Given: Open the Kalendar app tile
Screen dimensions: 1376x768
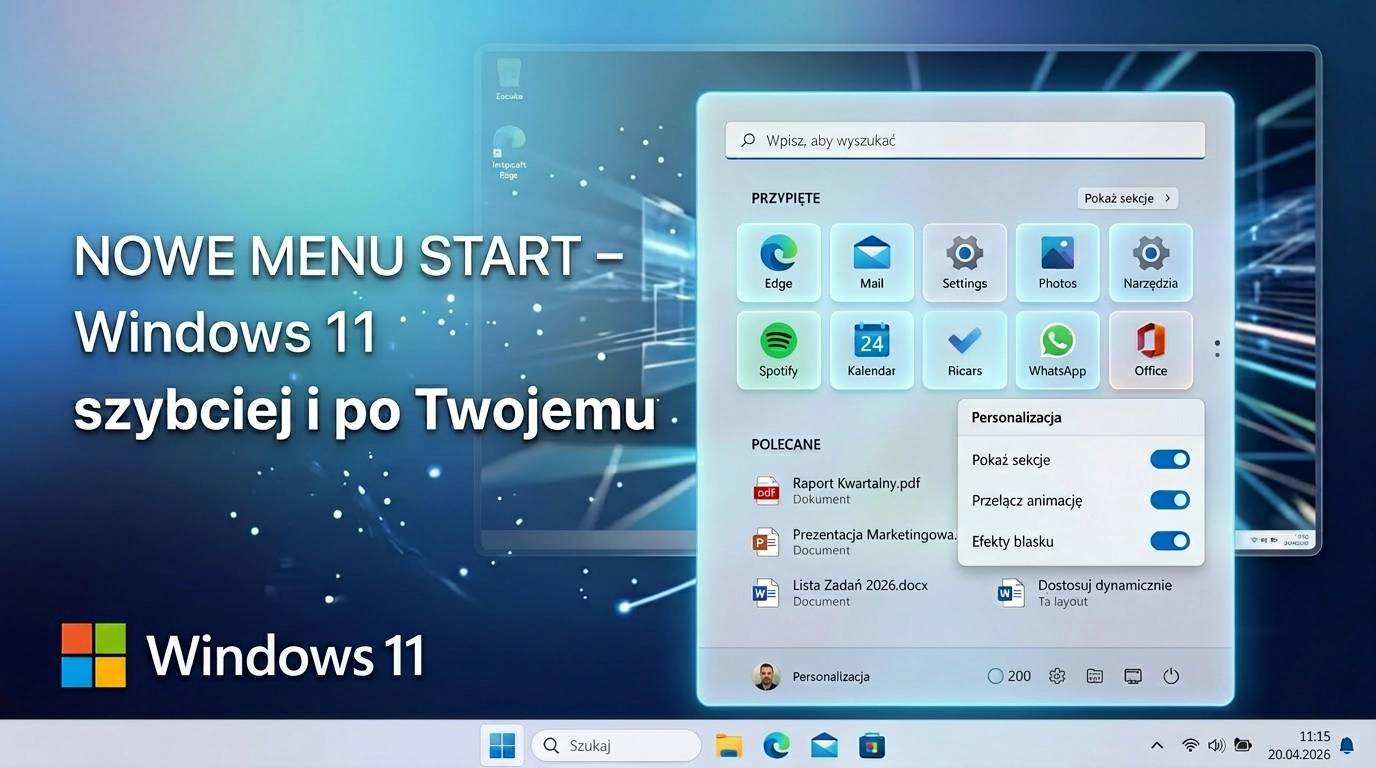Looking at the screenshot, I should pyautogui.click(x=871, y=349).
